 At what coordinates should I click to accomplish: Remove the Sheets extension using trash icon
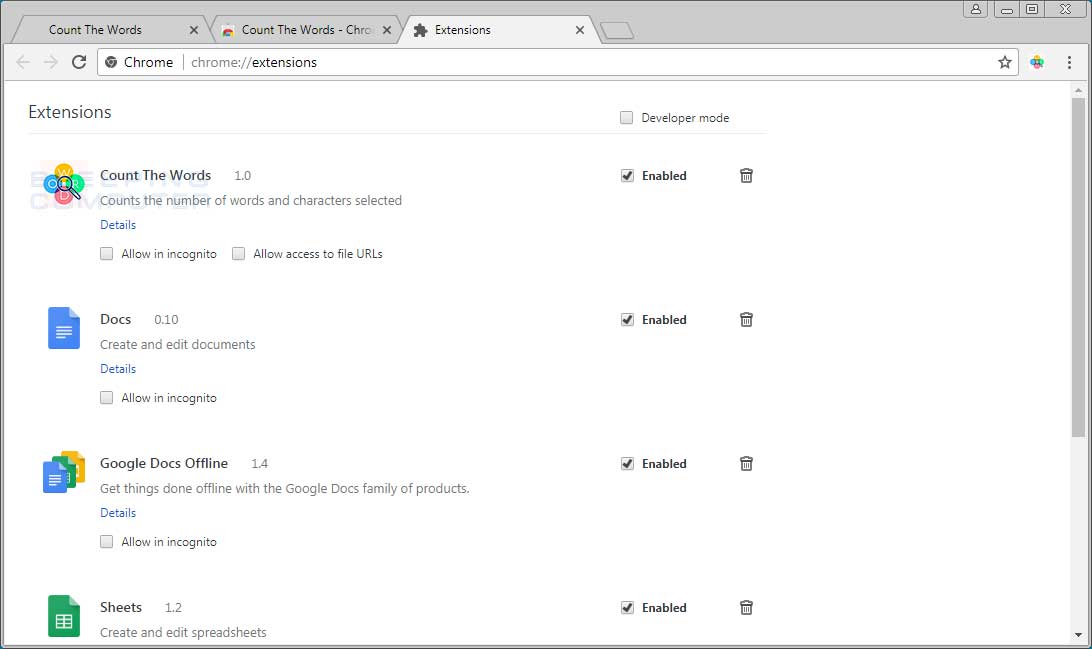[x=746, y=608]
